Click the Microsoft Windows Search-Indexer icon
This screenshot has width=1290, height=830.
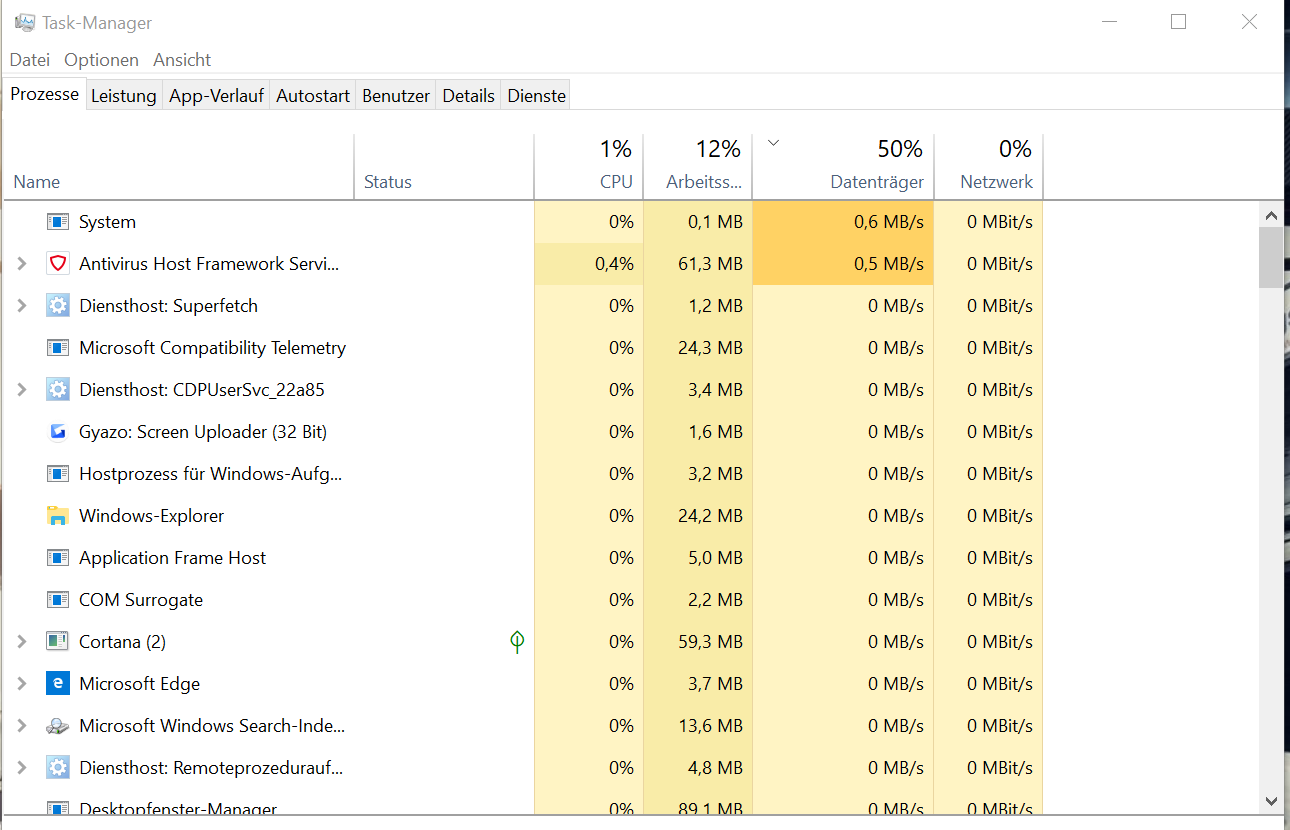pos(58,726)
